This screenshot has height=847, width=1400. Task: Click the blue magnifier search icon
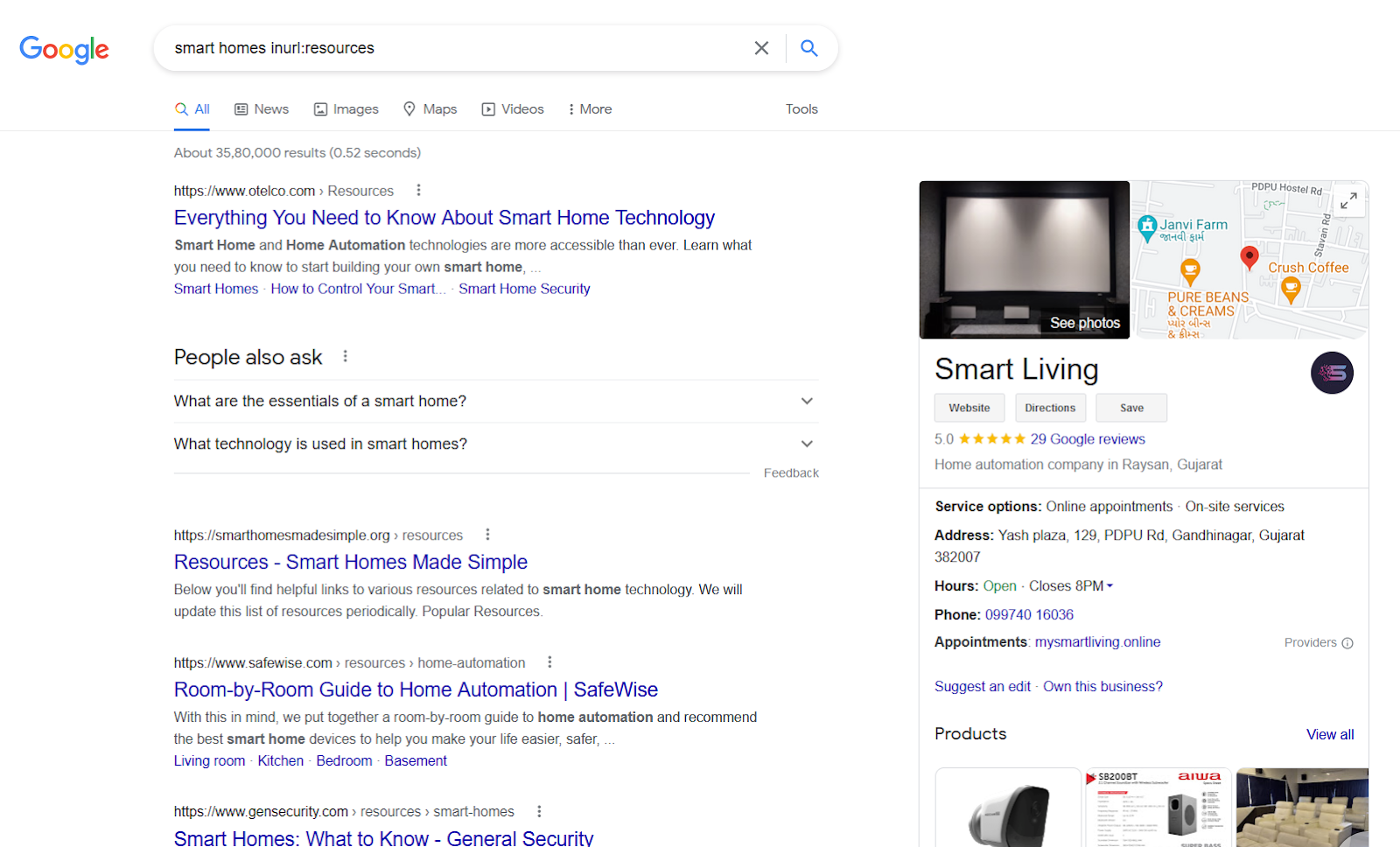(809, 48)
